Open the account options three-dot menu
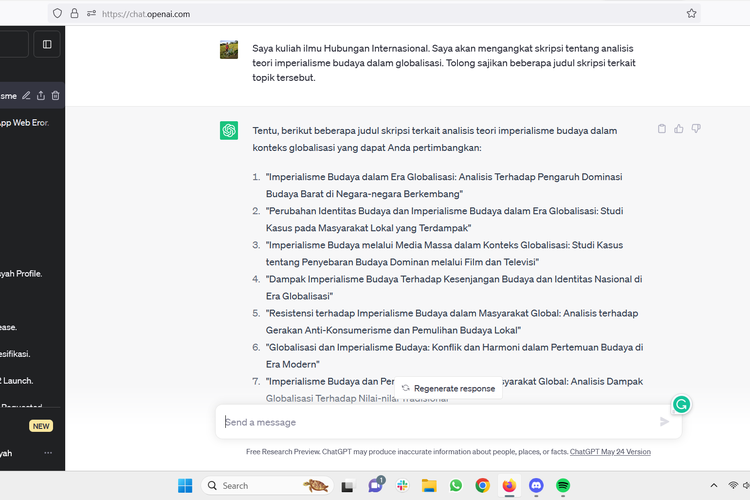This screenshot has height=500, width=750. [x=48, y=453]
